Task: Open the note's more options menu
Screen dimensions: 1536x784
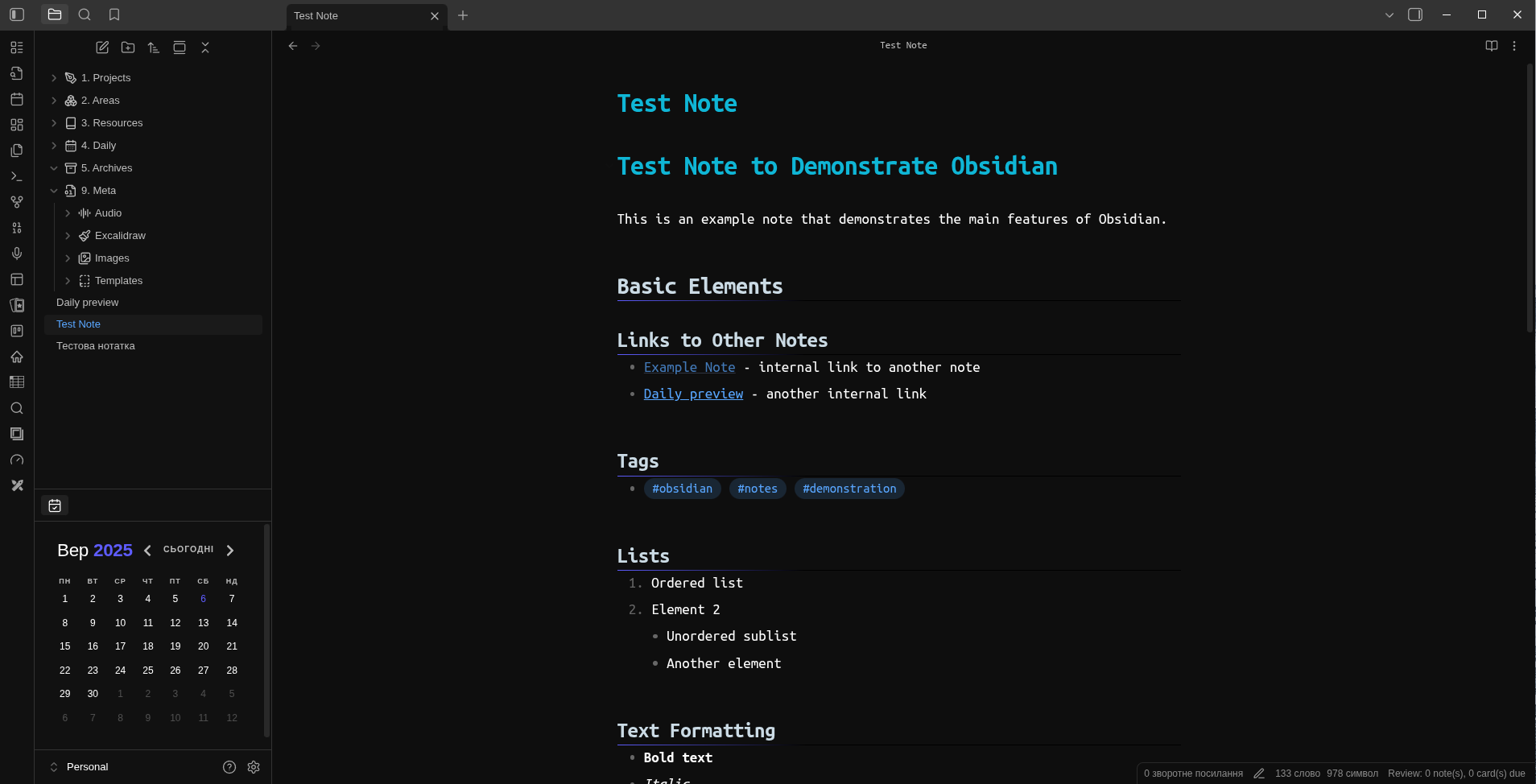Action: click(x=1514, y=46)
